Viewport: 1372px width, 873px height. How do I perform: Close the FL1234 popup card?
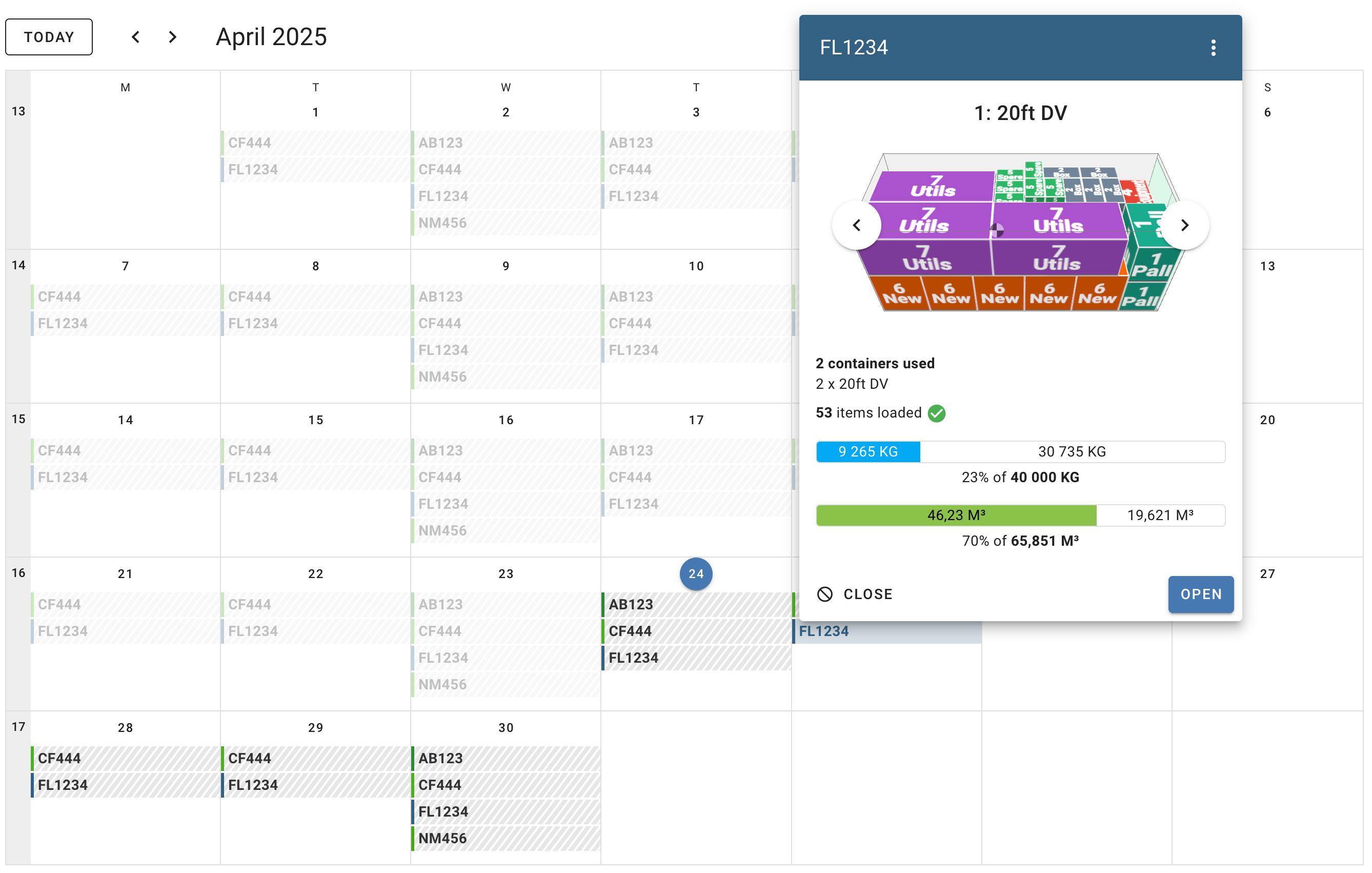pos(855,594)
